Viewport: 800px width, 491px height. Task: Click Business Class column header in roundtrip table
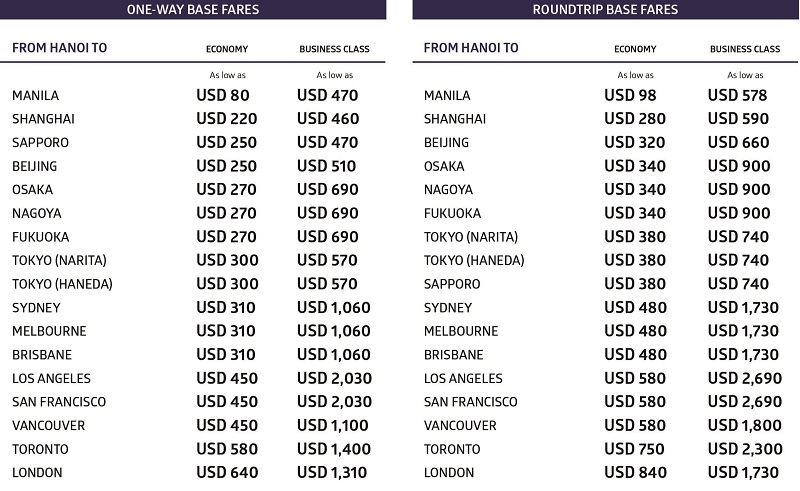[x=745, y=49]
